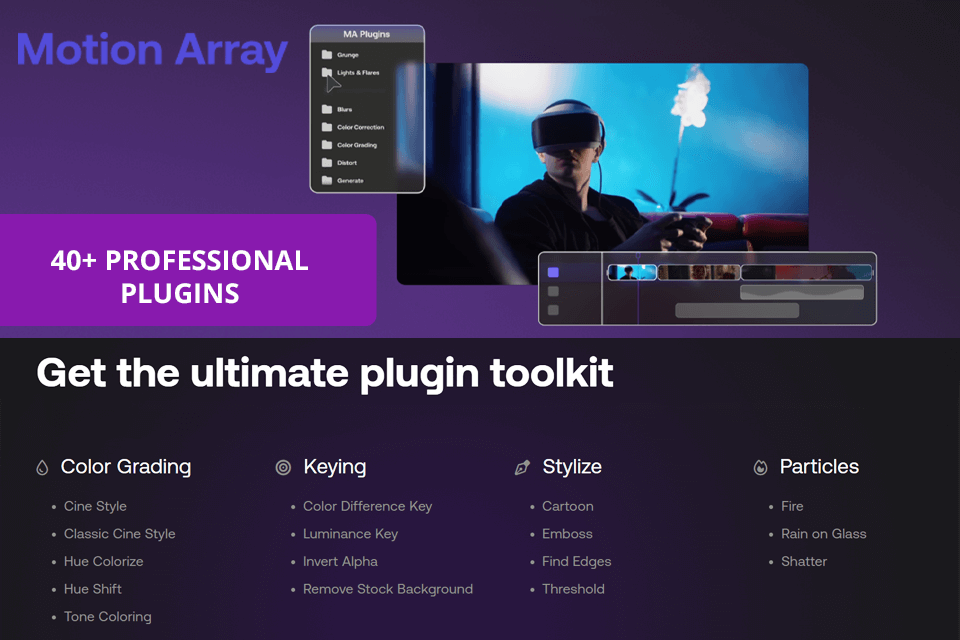This screenshot has width=960, height=640.
Task: Select the Color Grading plugin folder label
Action: tap(357, 145)
